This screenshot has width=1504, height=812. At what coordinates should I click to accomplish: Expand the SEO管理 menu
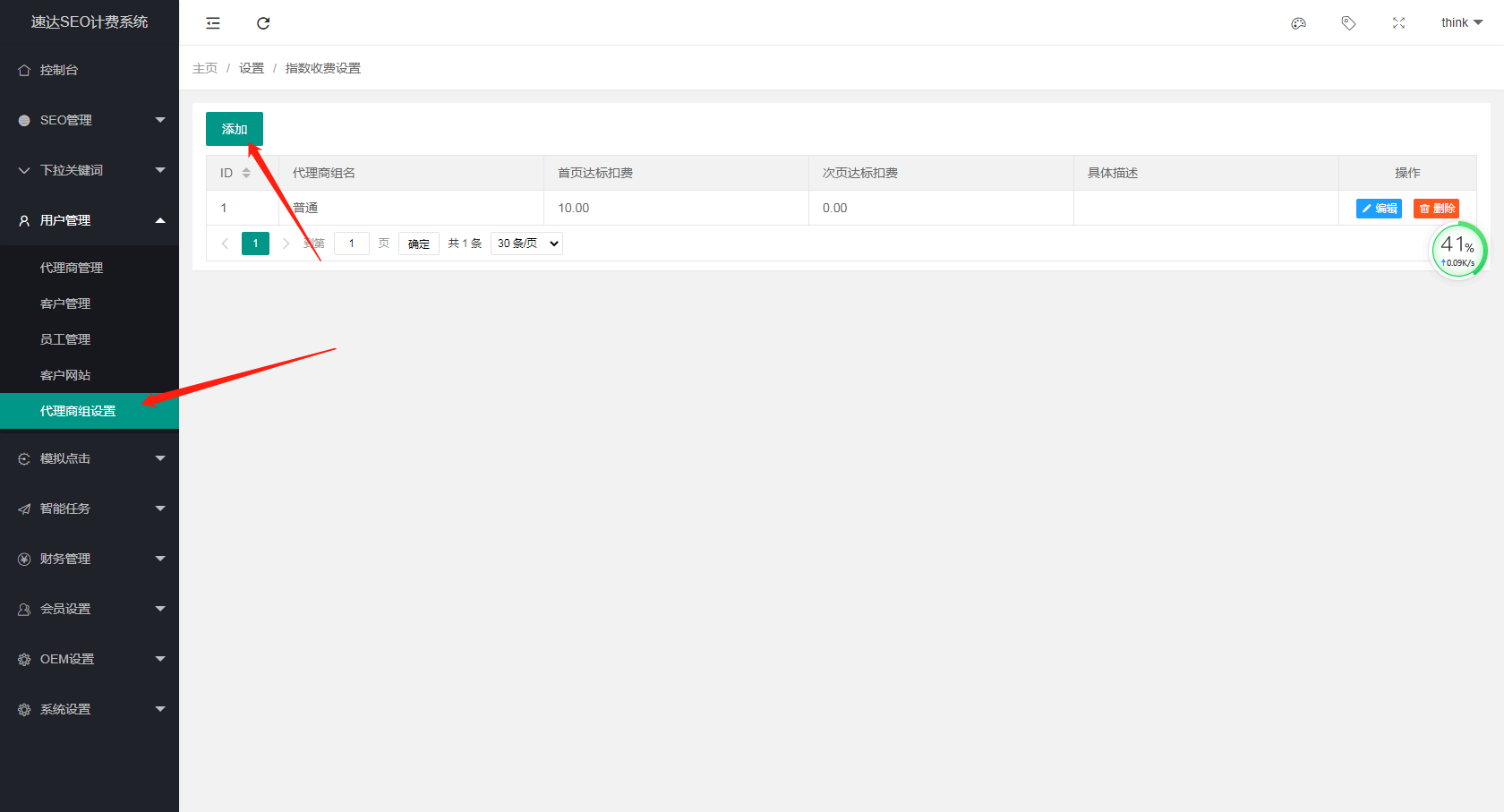pyautogui.click(x=90, y=120)
